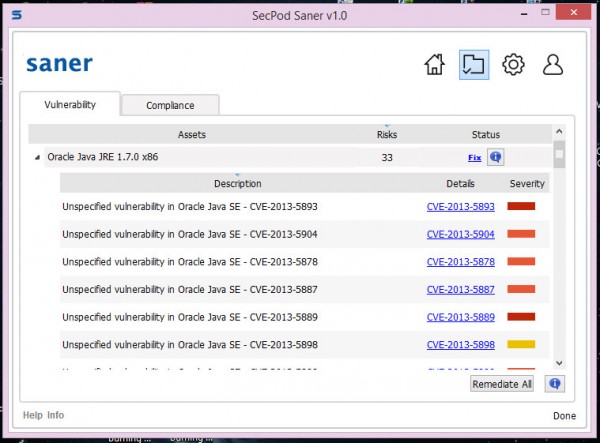The width and height of the screenshot is (600, 443).
Task: Click the info icon next to Remediate All
Action: click(555, 384)
